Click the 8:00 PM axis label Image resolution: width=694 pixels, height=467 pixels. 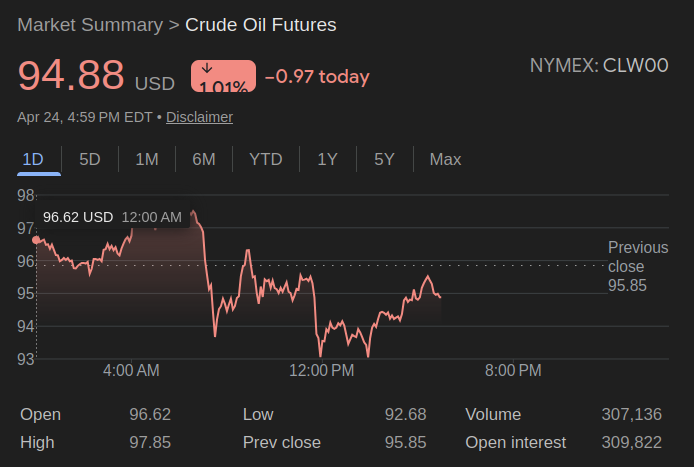pos(513,370)
